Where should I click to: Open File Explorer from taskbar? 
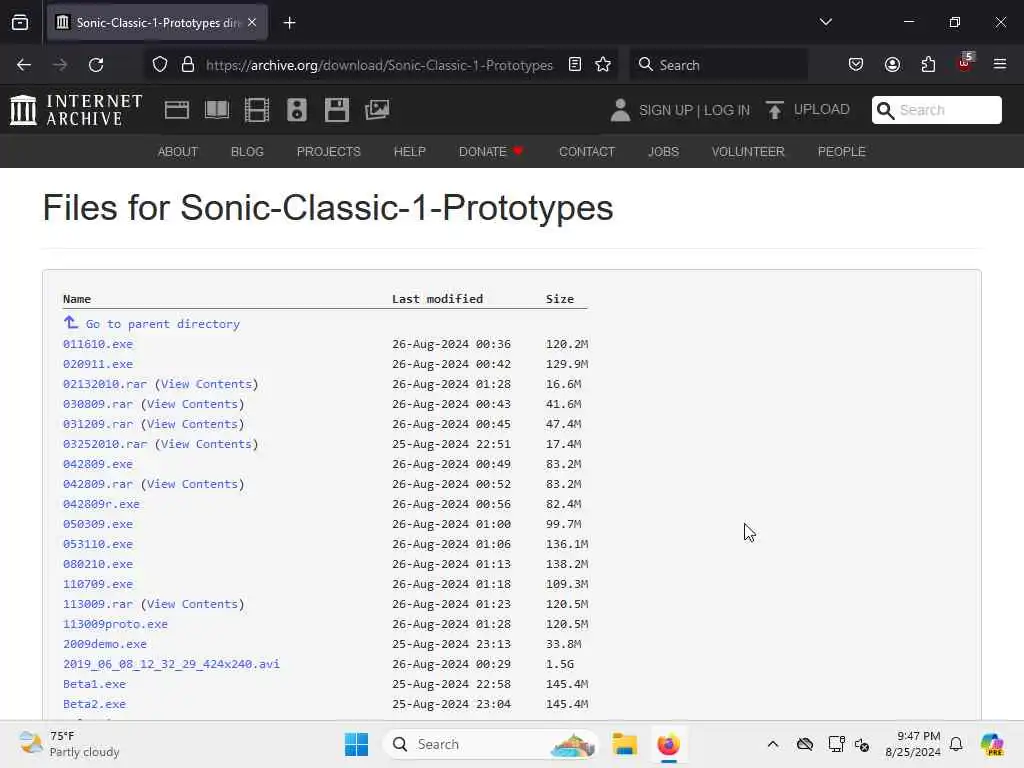pyautogui.click(x=624, y=744)
